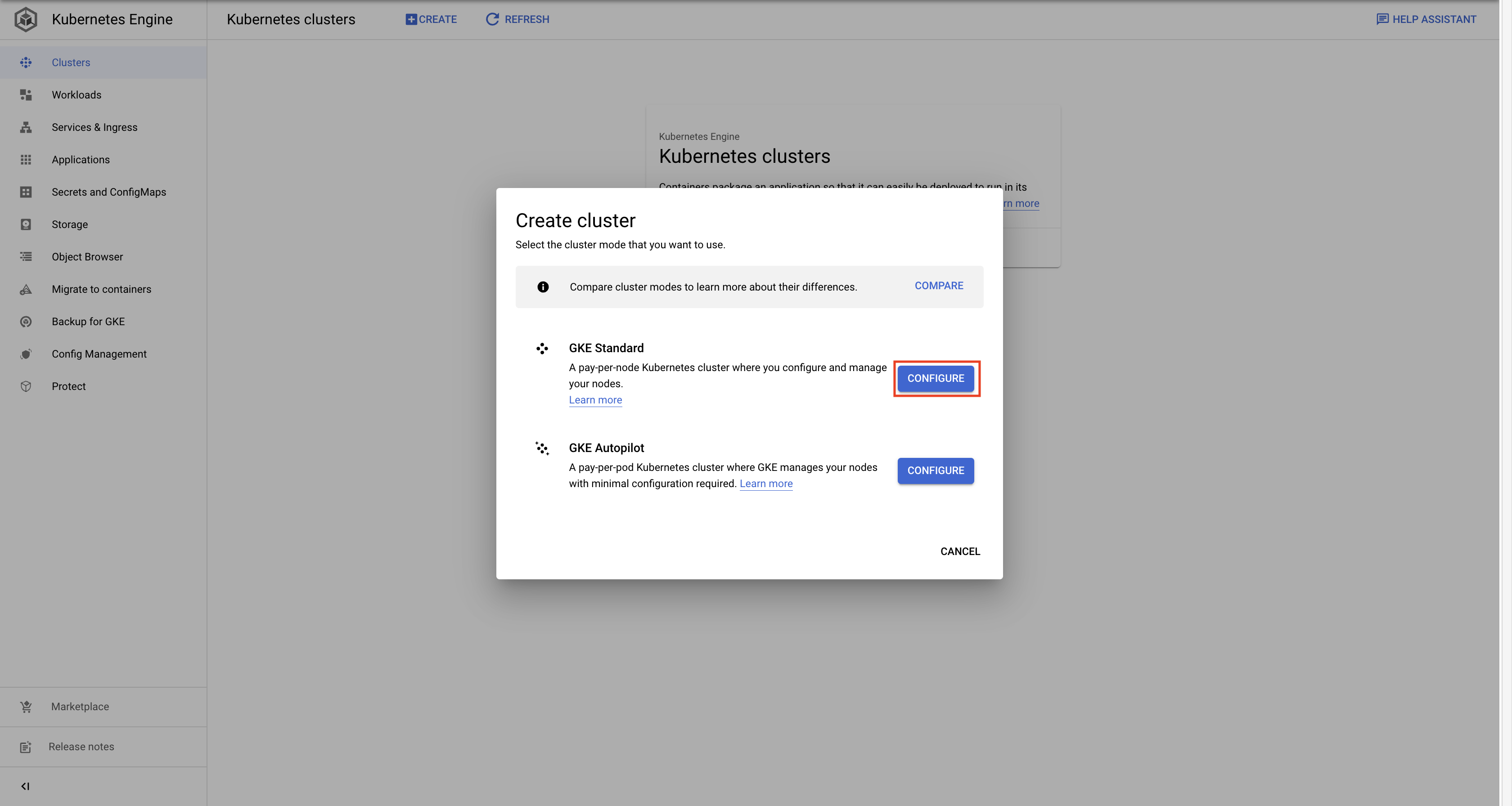
Task: Select the Clusters sidebar icon
Action: pos(25,63)
